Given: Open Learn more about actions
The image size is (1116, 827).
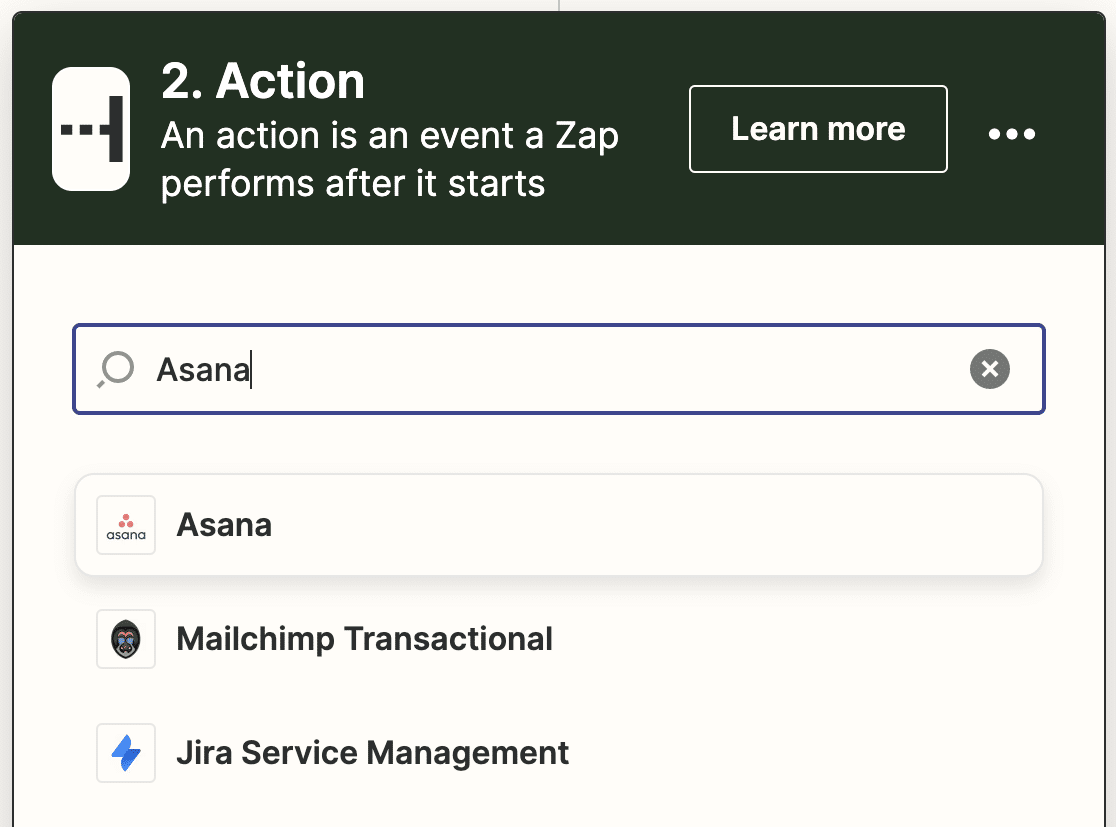Looking at the screenshot, I should [818, 129].
